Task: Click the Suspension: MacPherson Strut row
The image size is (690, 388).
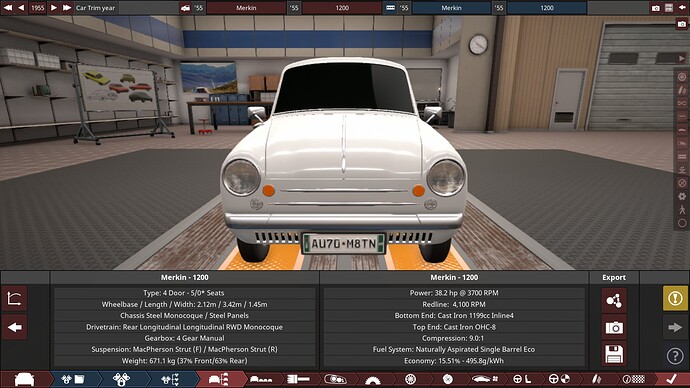Action: 184,349
